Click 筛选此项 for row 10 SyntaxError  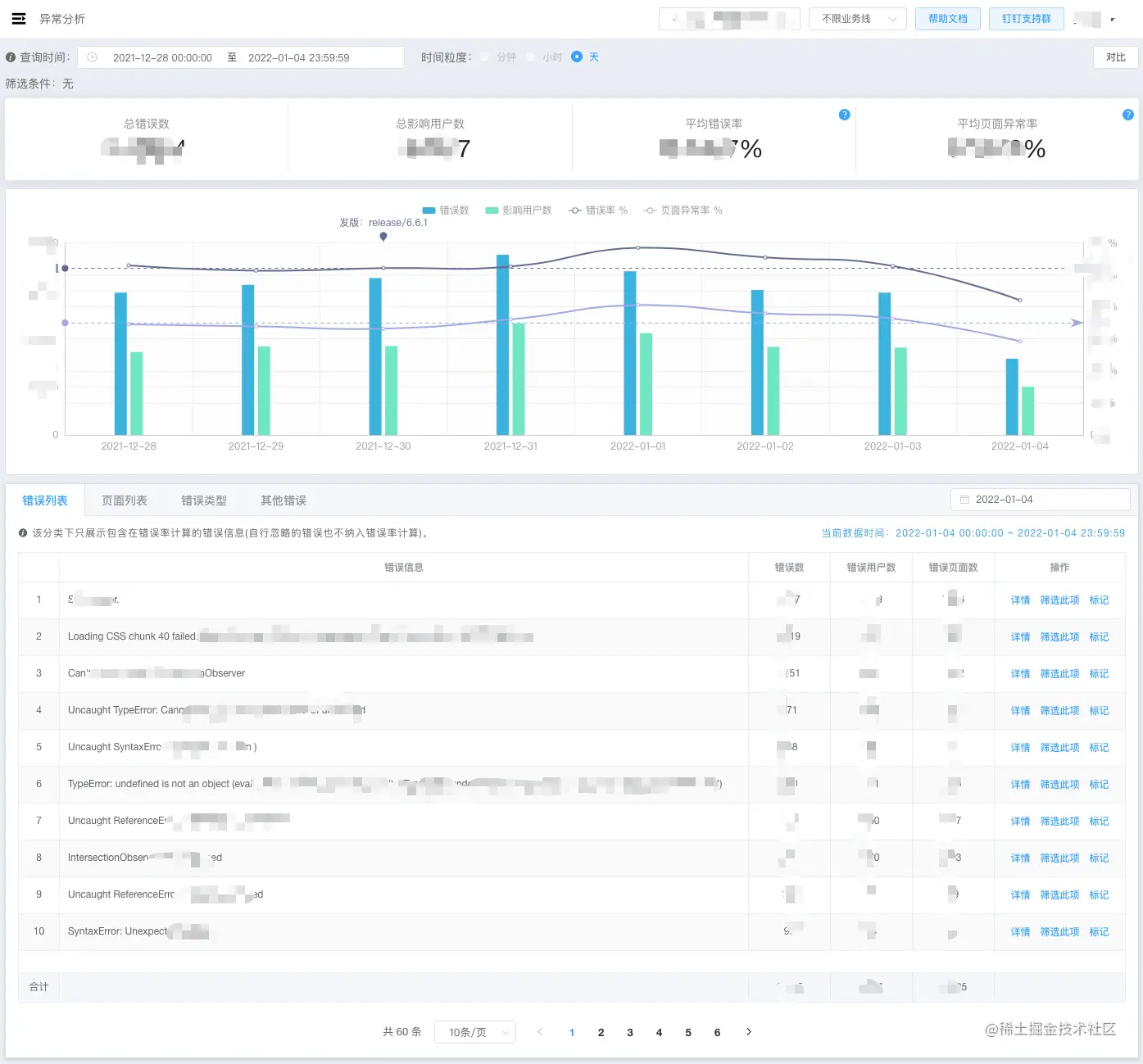click(1059, 932)
